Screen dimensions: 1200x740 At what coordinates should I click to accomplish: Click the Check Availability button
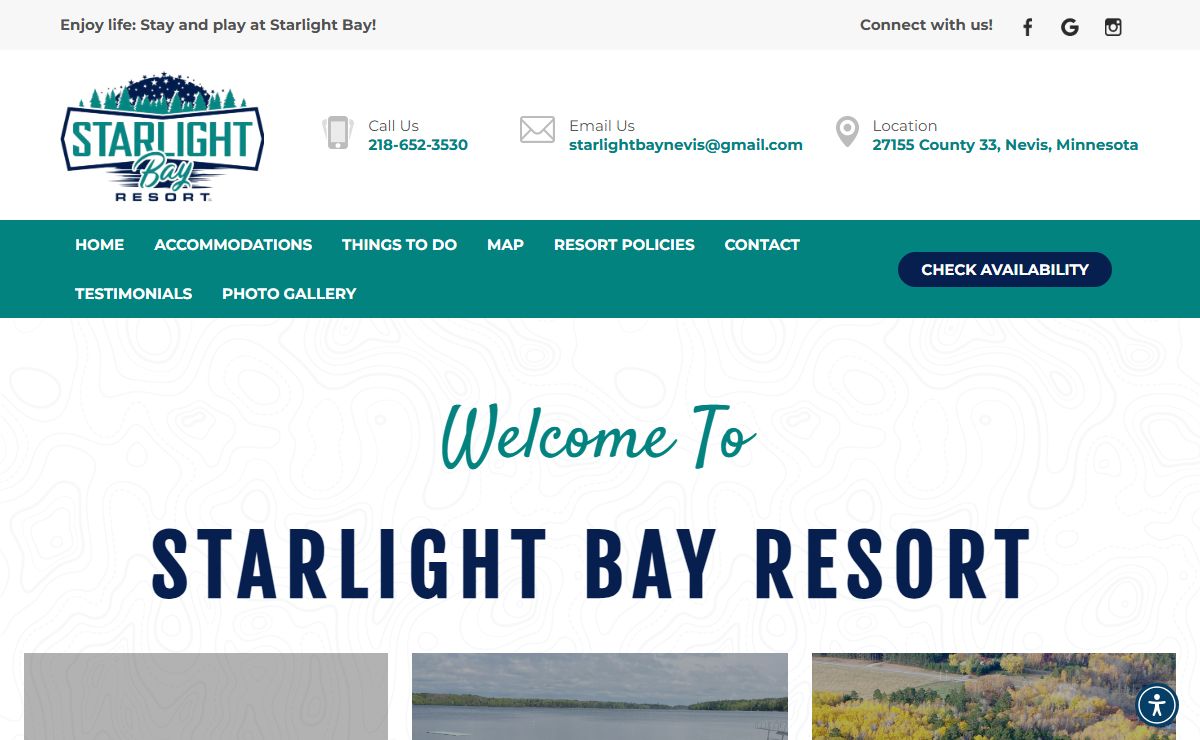1005,269
